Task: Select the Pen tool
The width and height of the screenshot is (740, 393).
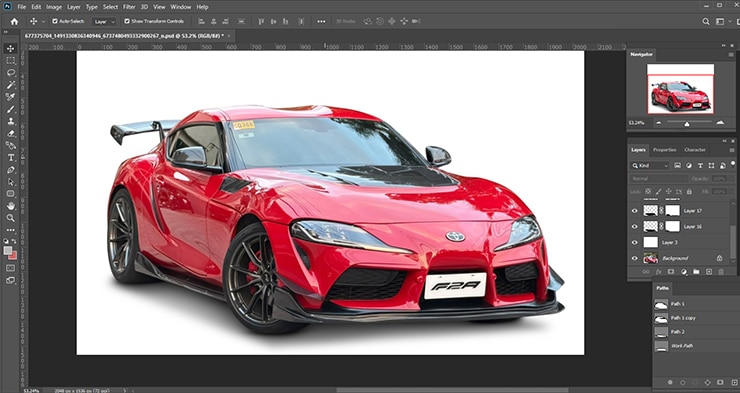Action: 10,170
